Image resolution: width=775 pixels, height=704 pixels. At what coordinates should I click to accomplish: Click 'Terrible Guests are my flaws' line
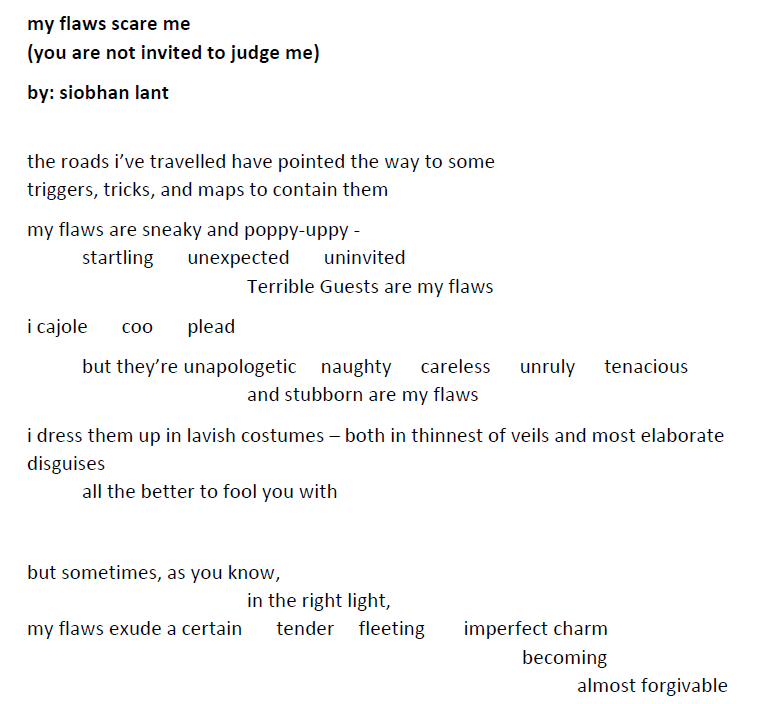370,287
